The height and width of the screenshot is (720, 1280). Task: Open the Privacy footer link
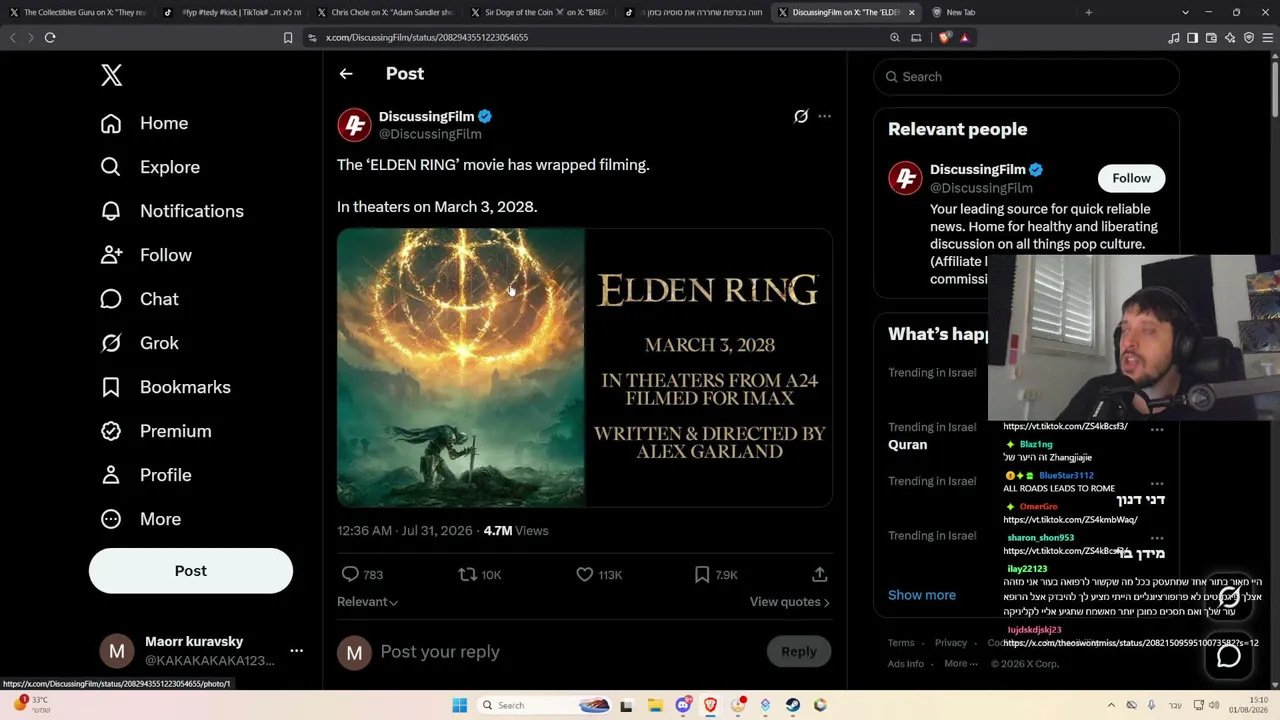click(951, 643)
